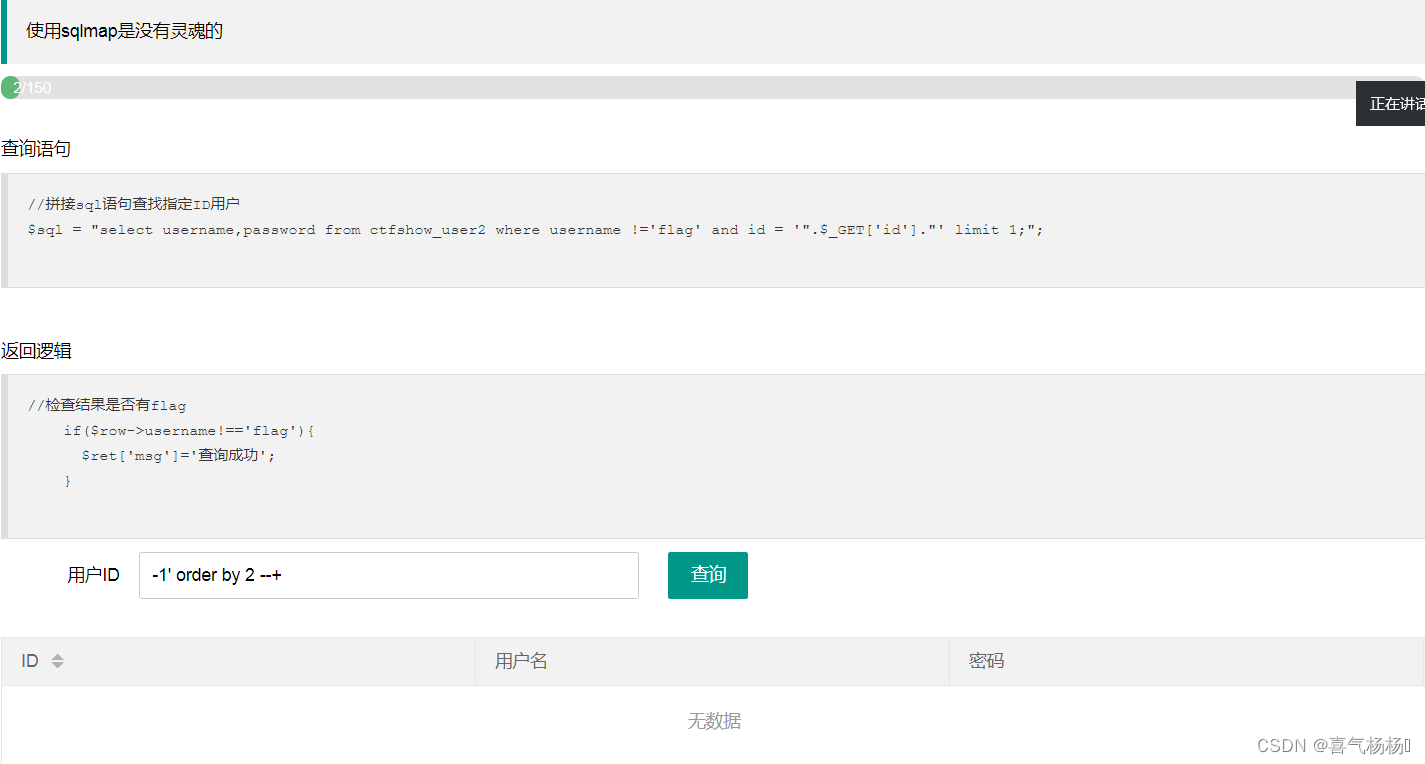Click the 2/150 progress bar

pos(712,88)
